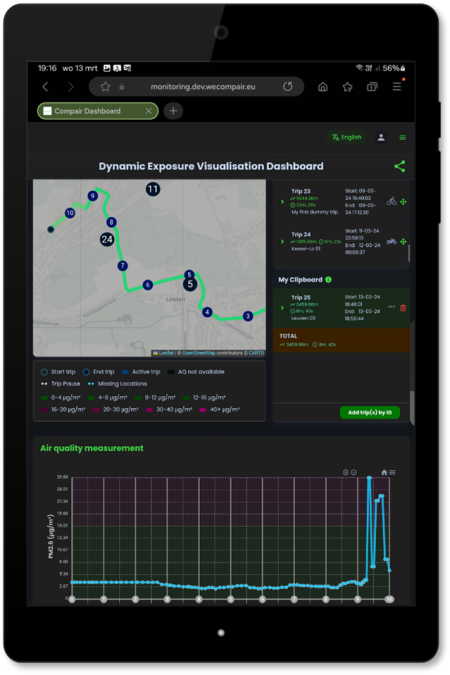This screenshot has height=675, width=450.
Task: Expand Trip 25 details chevron
Action: coord(282,308)
